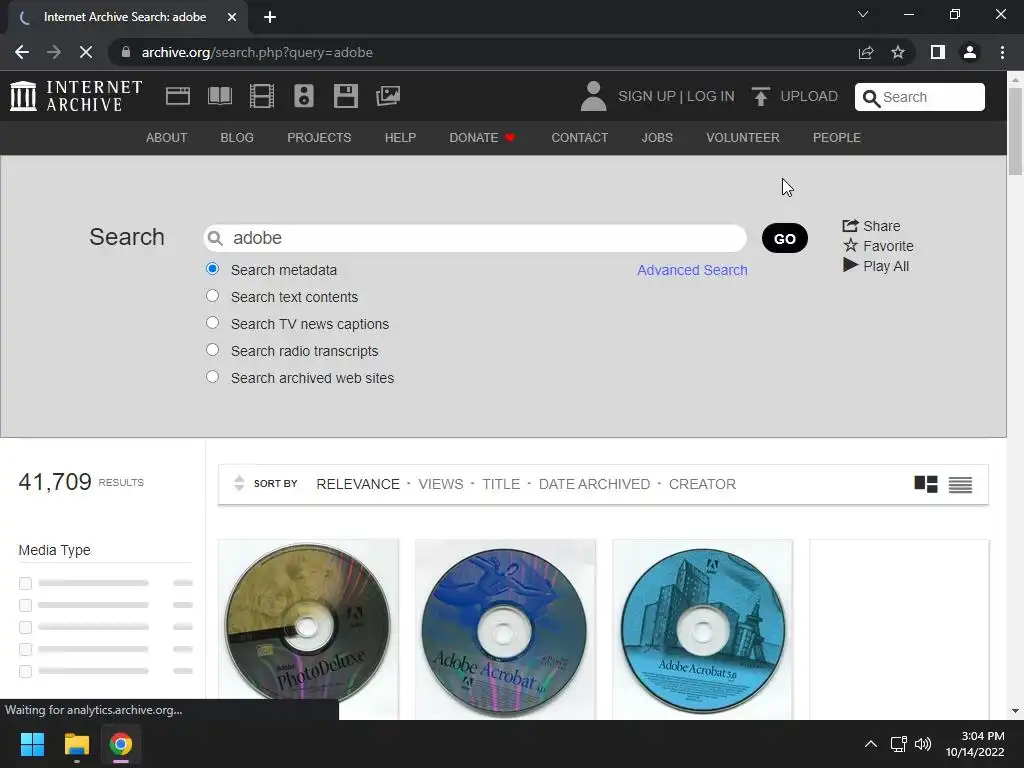Click the LOG IN link
Screen dimensions: 1024x768
(x=711, y=96)
